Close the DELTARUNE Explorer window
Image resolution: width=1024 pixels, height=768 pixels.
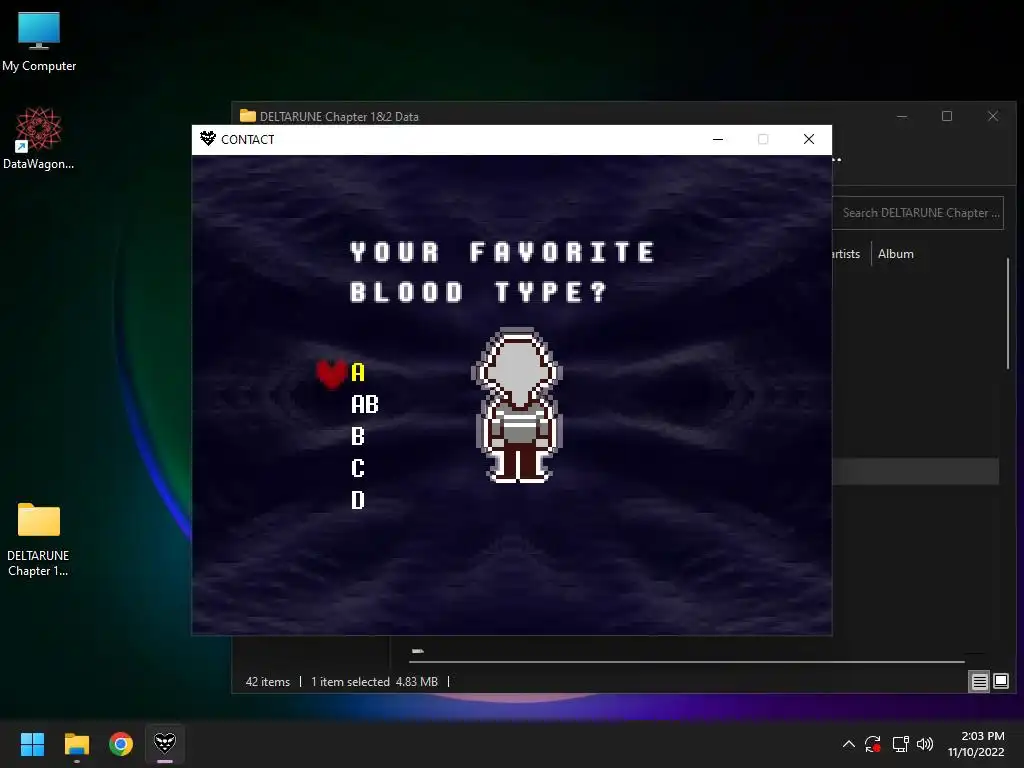point(993,116)
